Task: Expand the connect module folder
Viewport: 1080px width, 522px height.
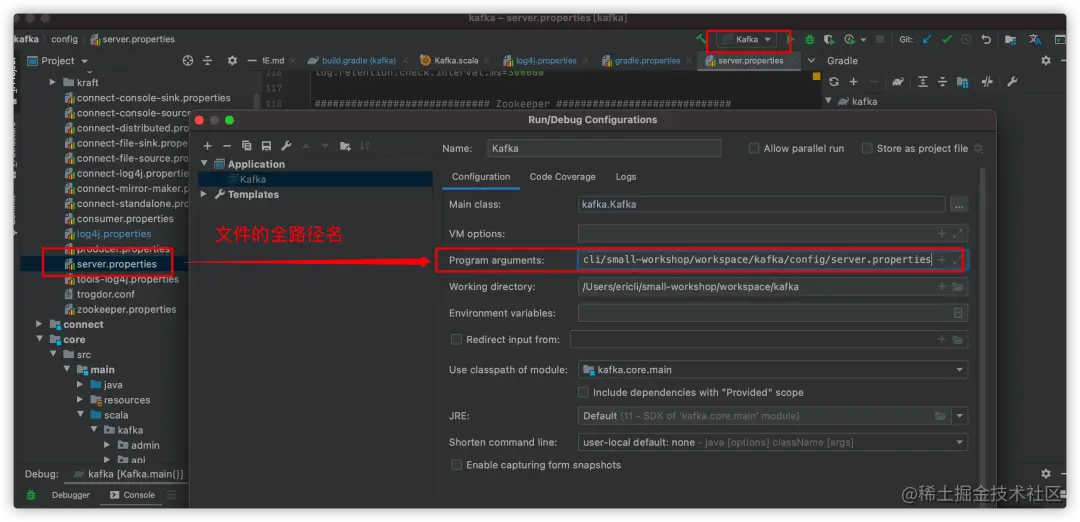Action: [x=39, y=324]
